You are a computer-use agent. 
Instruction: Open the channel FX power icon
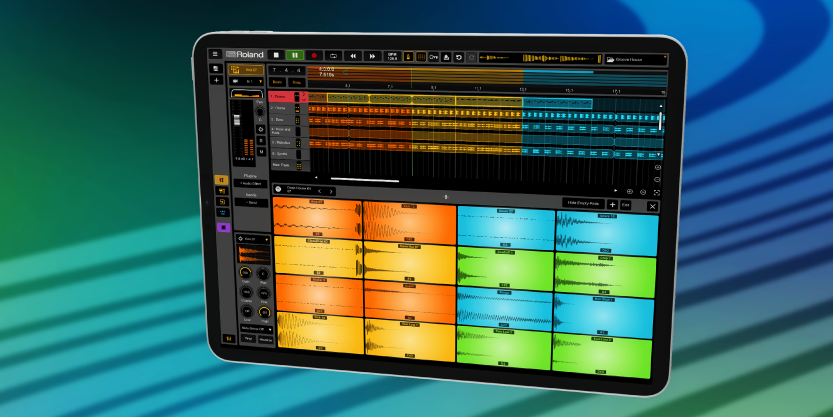(x=261, y=129)
